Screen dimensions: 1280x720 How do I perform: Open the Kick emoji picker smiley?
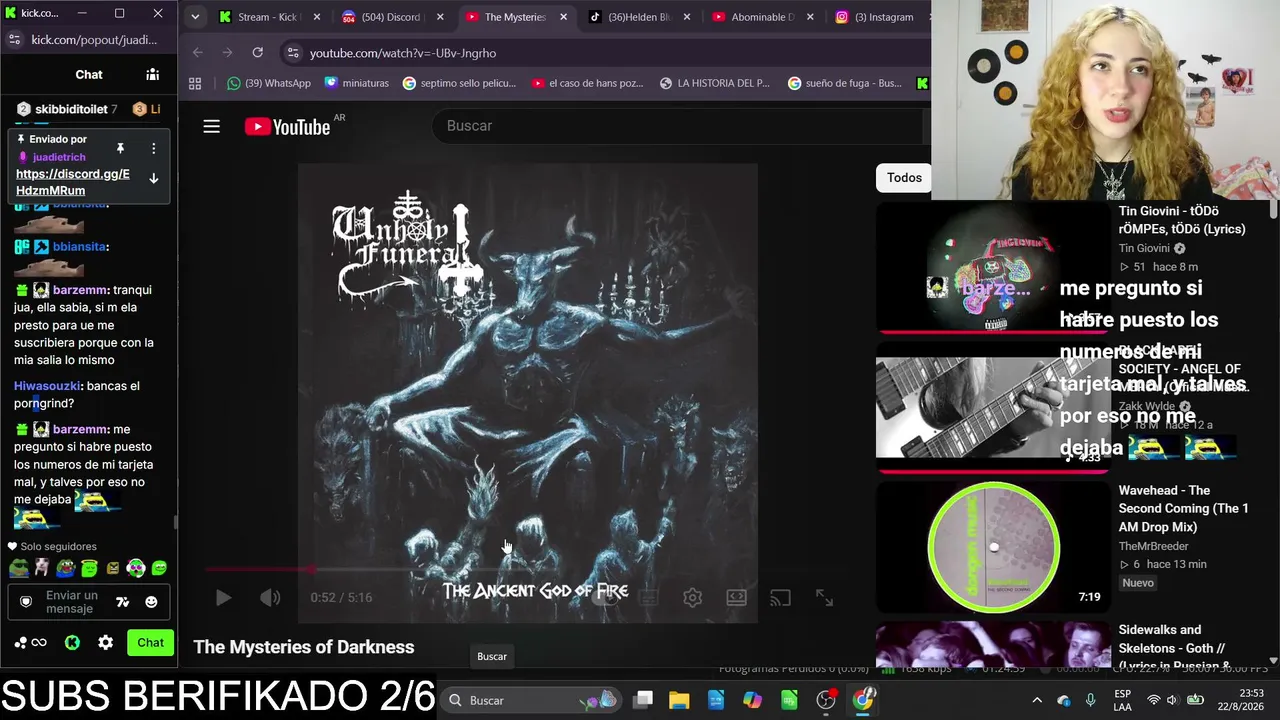[151, 602]
